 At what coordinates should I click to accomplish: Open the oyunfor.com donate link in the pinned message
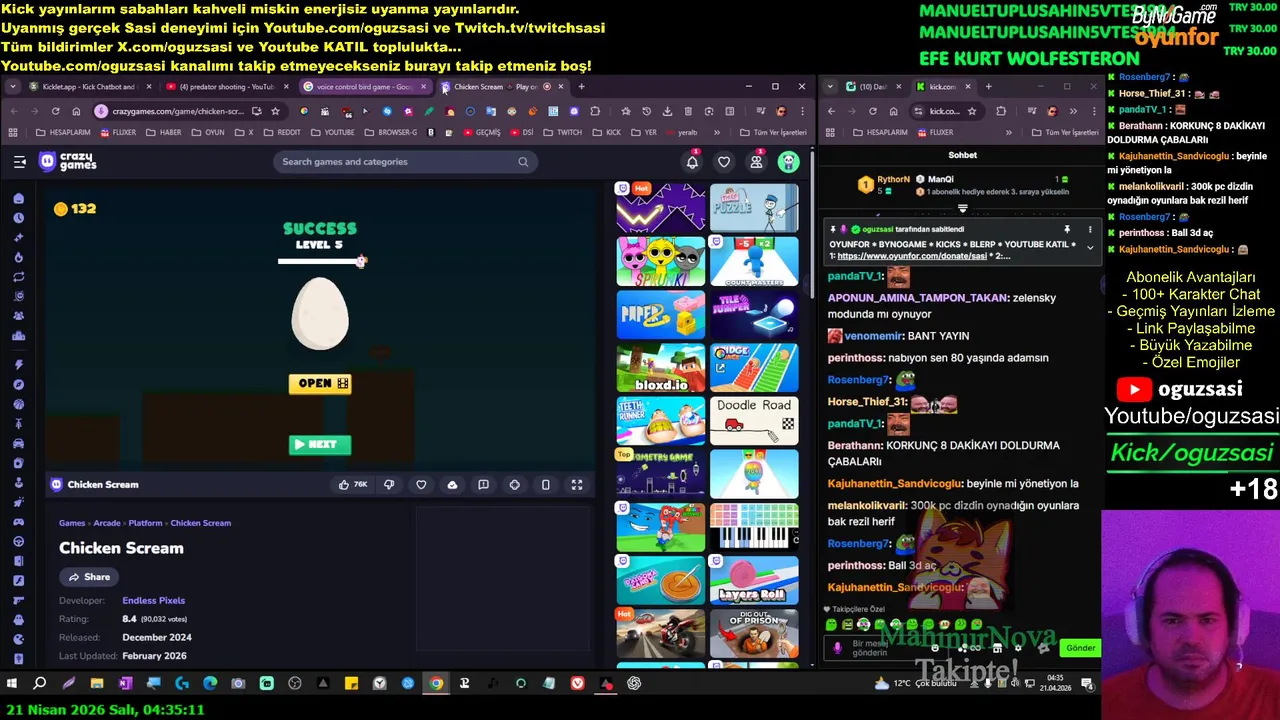coord(910,257)
